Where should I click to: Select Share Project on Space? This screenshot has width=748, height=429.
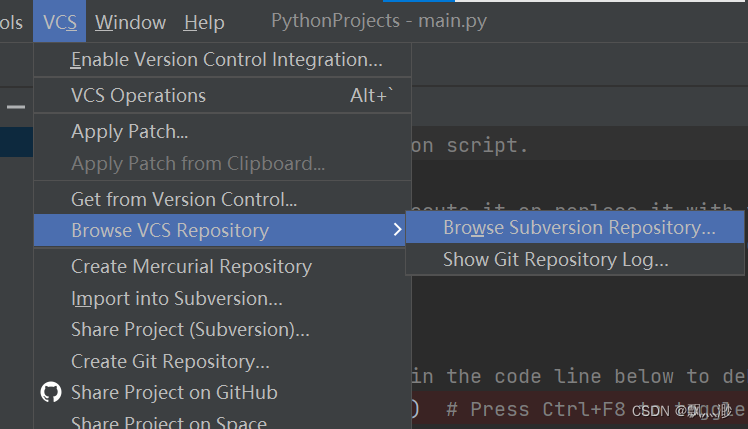click(168, 422)
